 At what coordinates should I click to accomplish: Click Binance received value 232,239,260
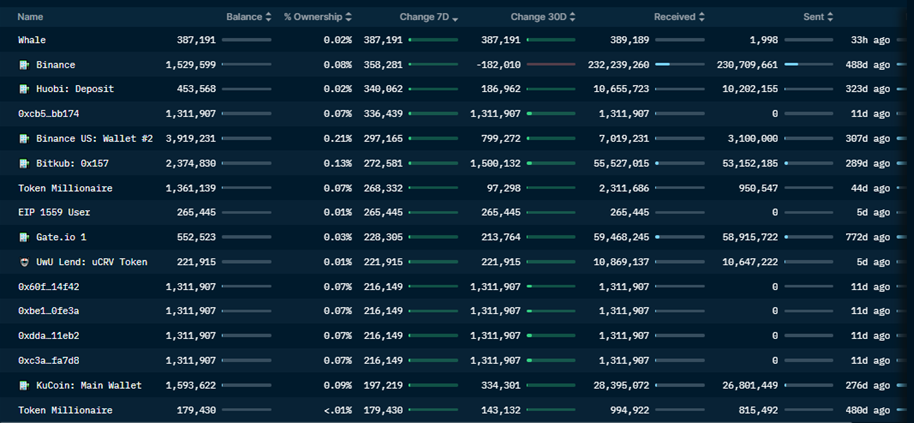point(618,65)
